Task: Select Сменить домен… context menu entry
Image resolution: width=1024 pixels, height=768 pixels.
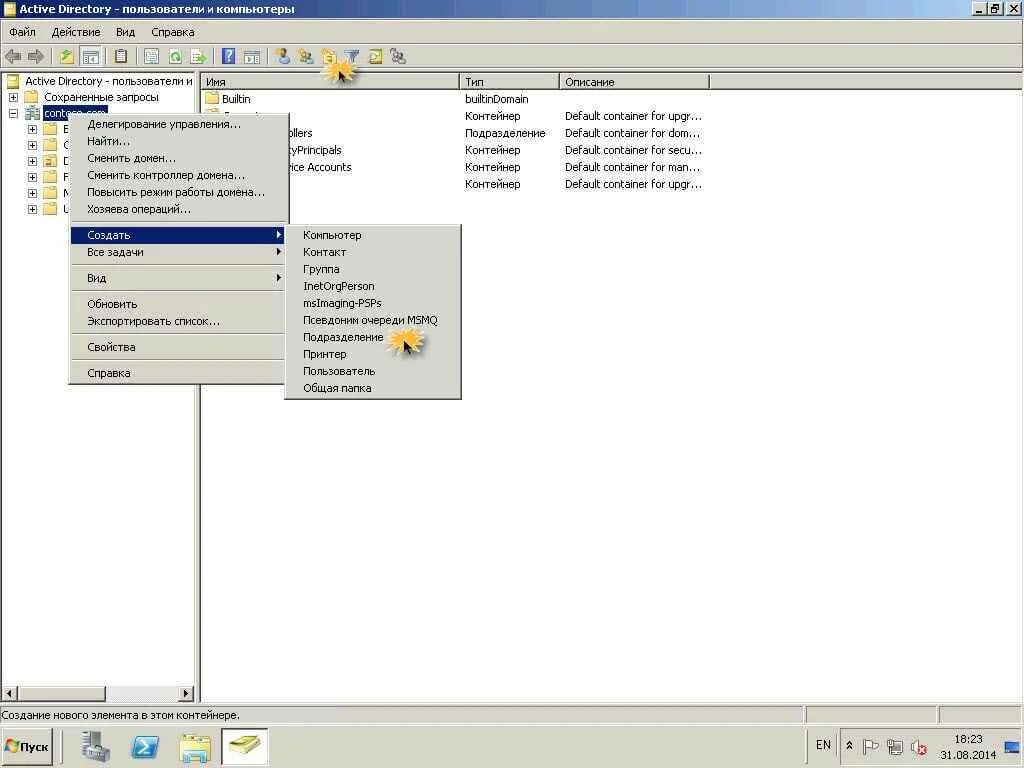Action: point(179,158)
